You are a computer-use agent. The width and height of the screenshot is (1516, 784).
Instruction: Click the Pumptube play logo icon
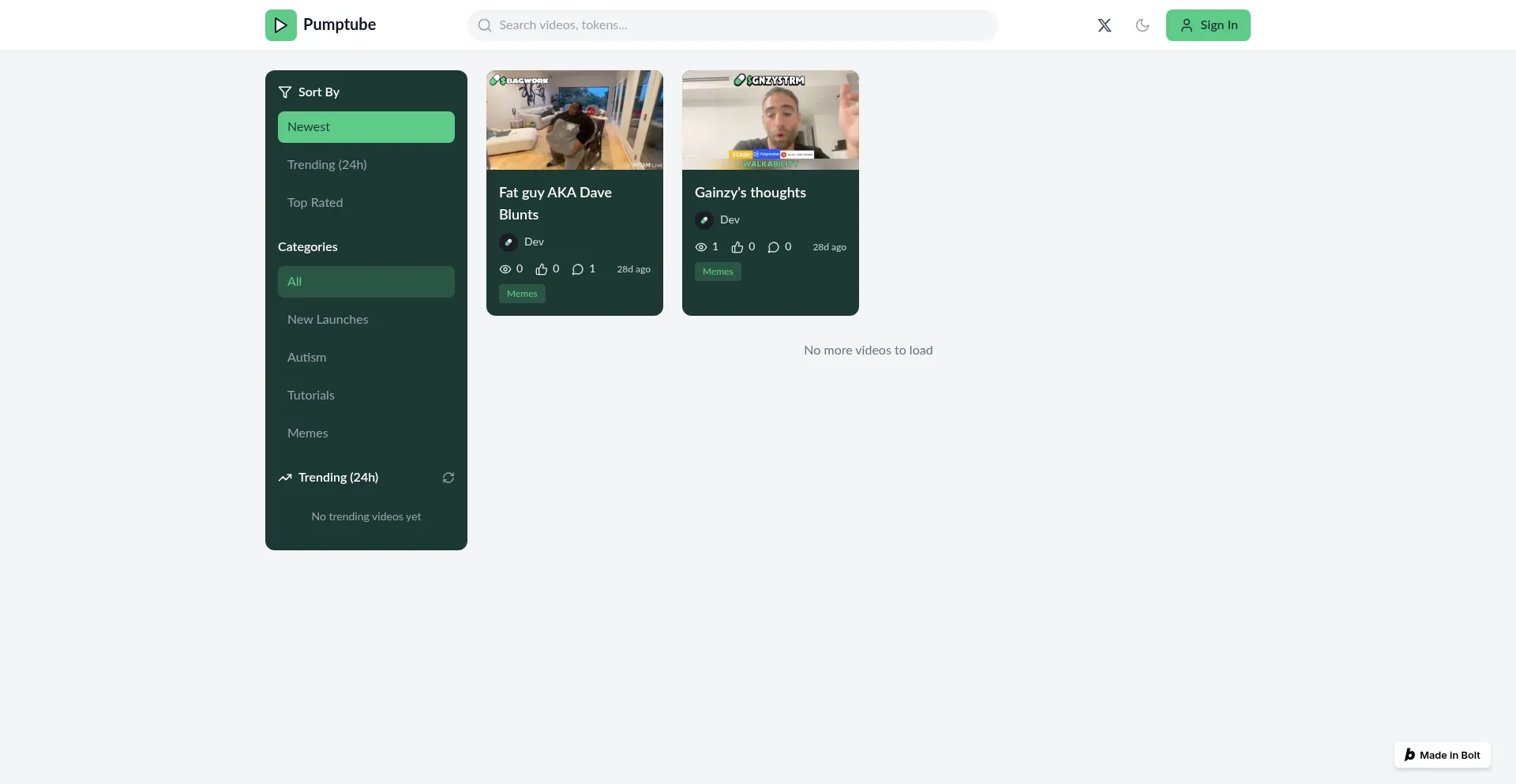(280, 25)
